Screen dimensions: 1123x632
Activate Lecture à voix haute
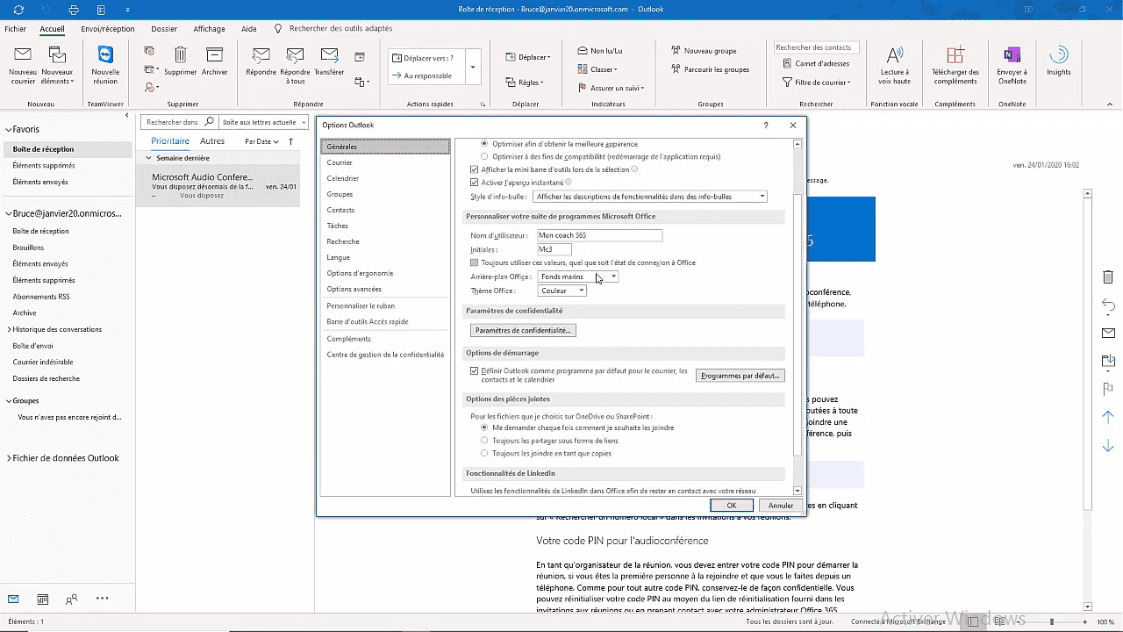pyautogui.click(x=893, y=65)
